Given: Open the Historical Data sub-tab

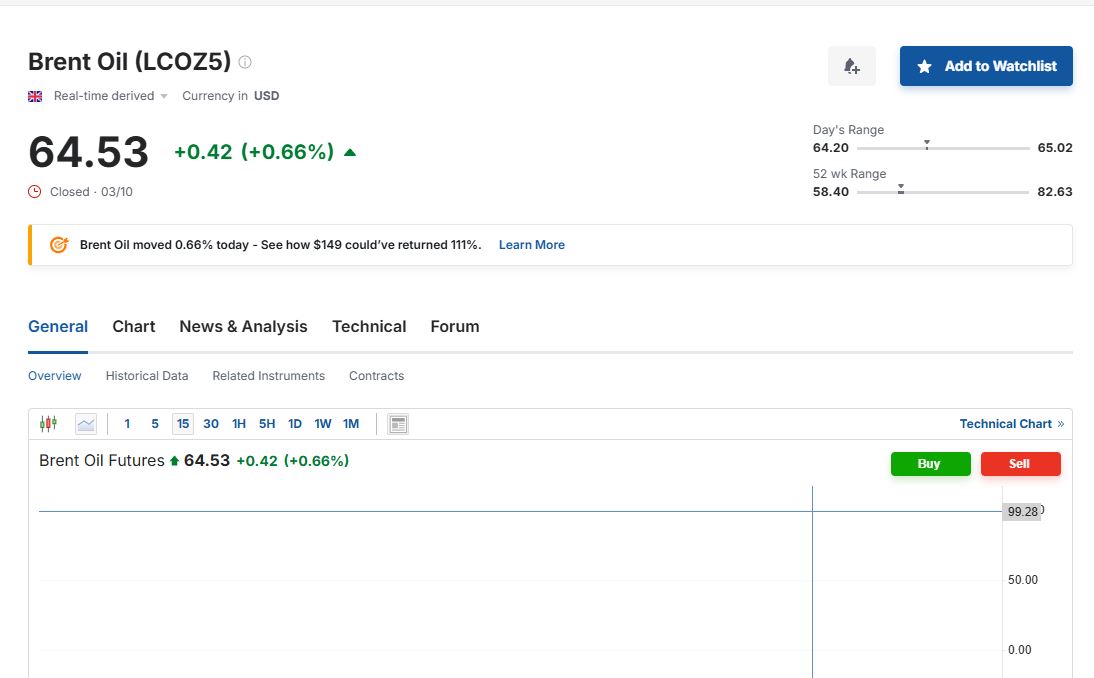Looking at the screenshot, I should pyautogui.click(x=147, y=376).
